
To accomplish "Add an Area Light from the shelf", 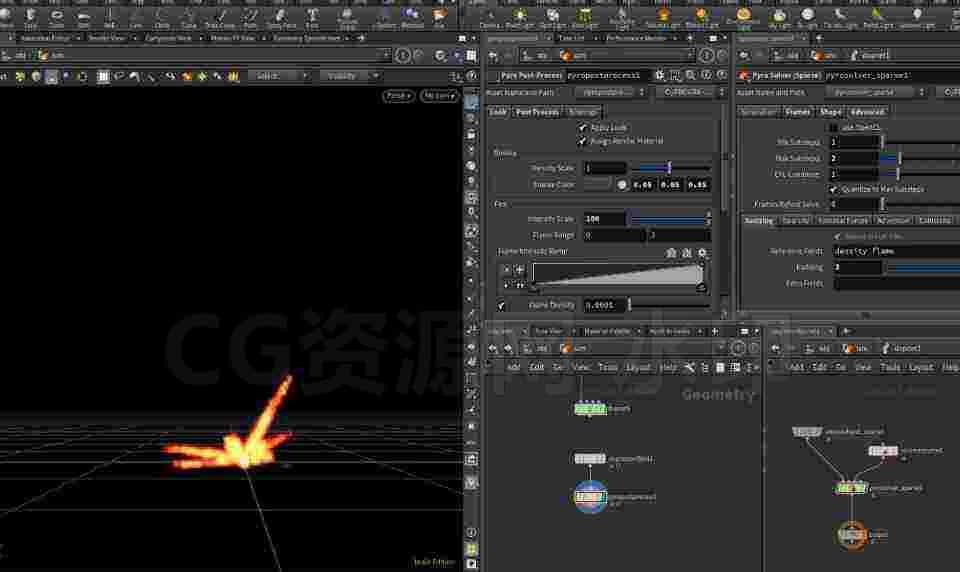I will click(x=585, y=17).
